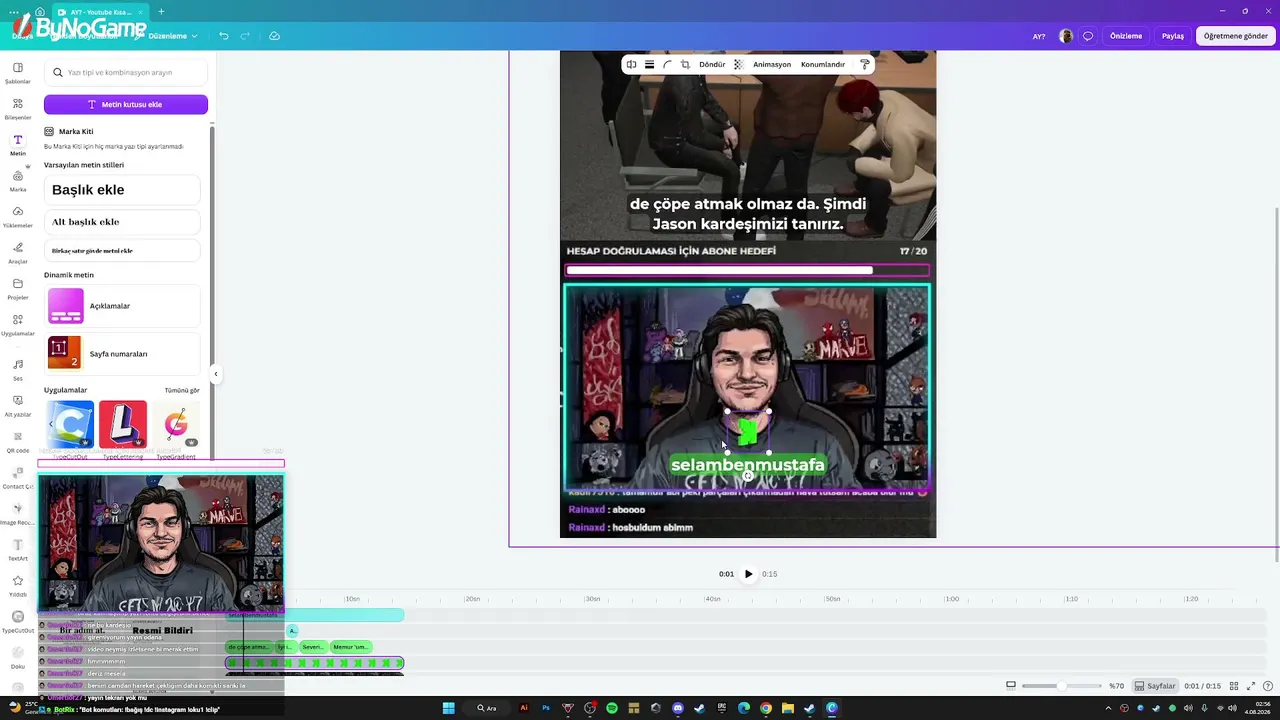Open a new tab with plus button
Screen dimensions: 1280x720
(161, 11)
